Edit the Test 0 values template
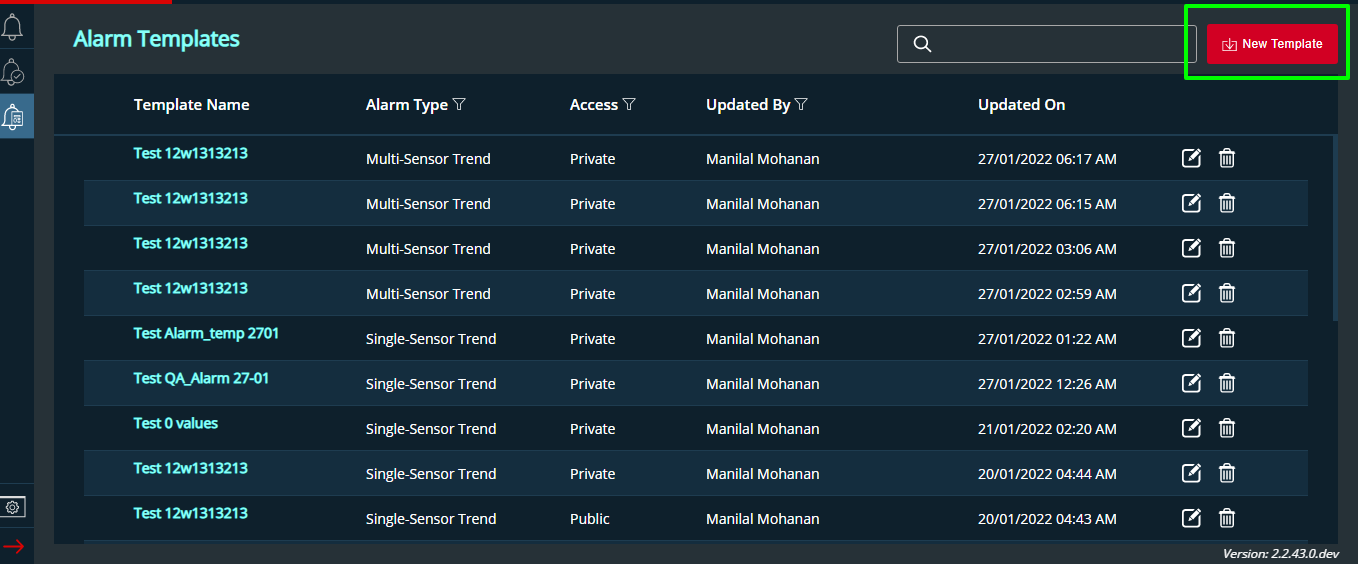This screenshot has height=564, width=1358. pos(1191,428)
